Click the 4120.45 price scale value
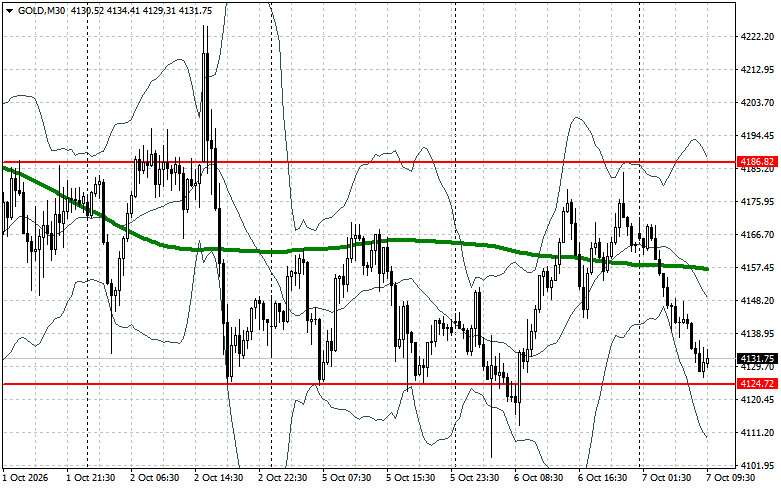 [x=757, y=400]
